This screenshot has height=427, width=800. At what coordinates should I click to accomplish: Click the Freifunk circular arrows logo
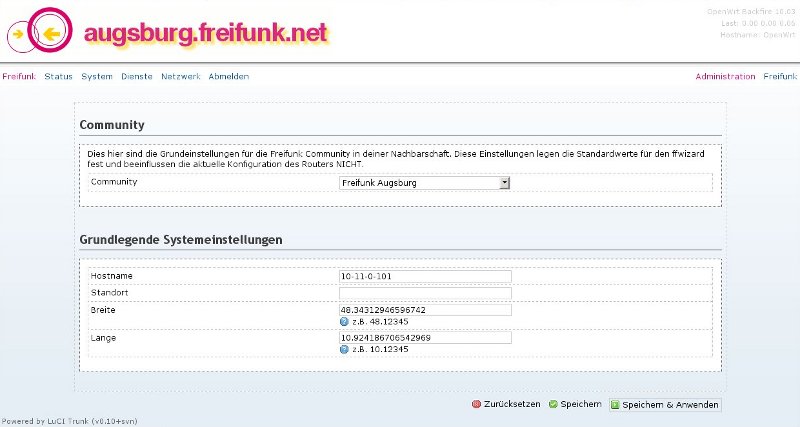(40, 34)
